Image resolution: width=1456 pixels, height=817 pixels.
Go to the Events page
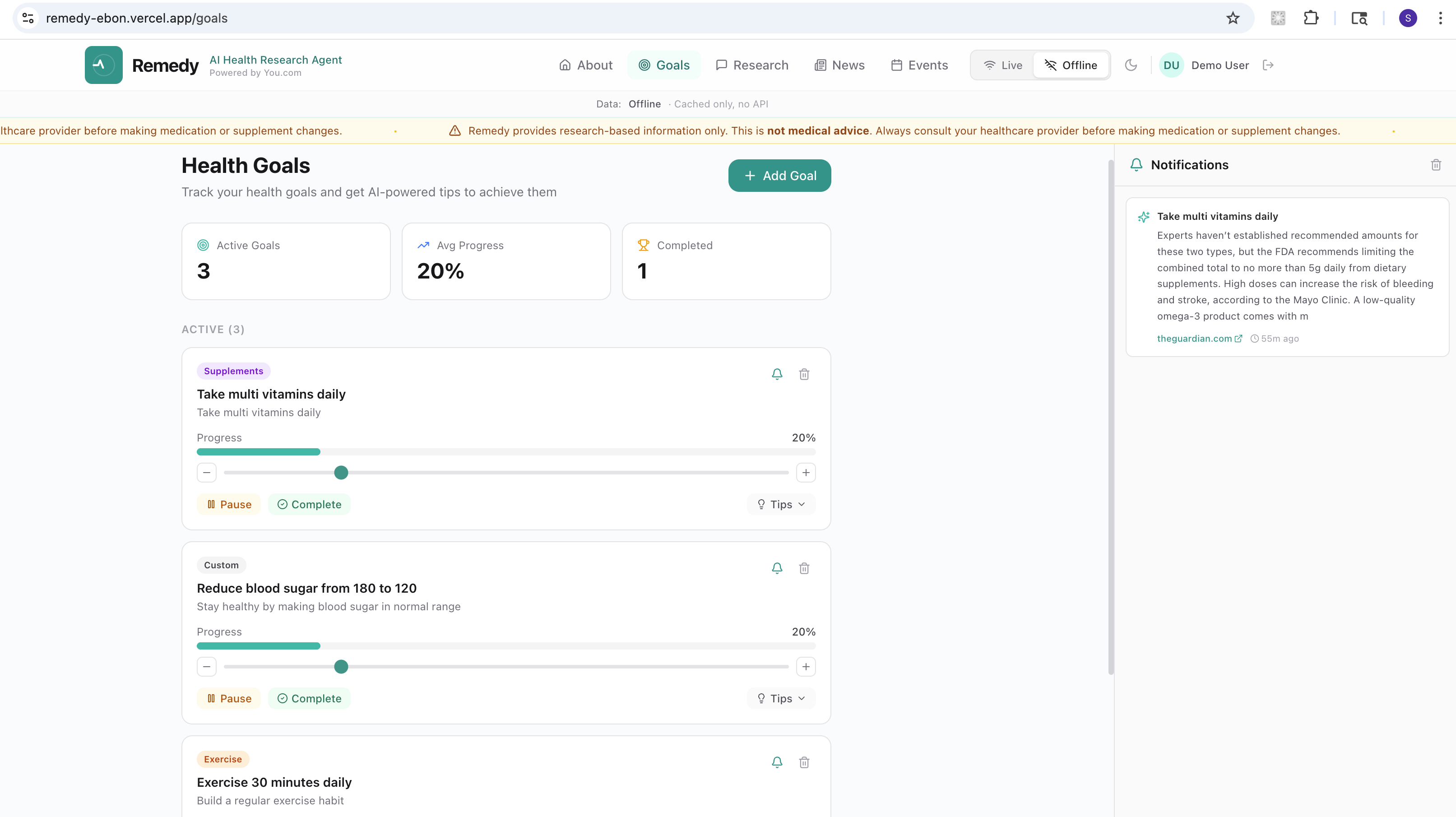pyautogui.click(x=920, y=65)
